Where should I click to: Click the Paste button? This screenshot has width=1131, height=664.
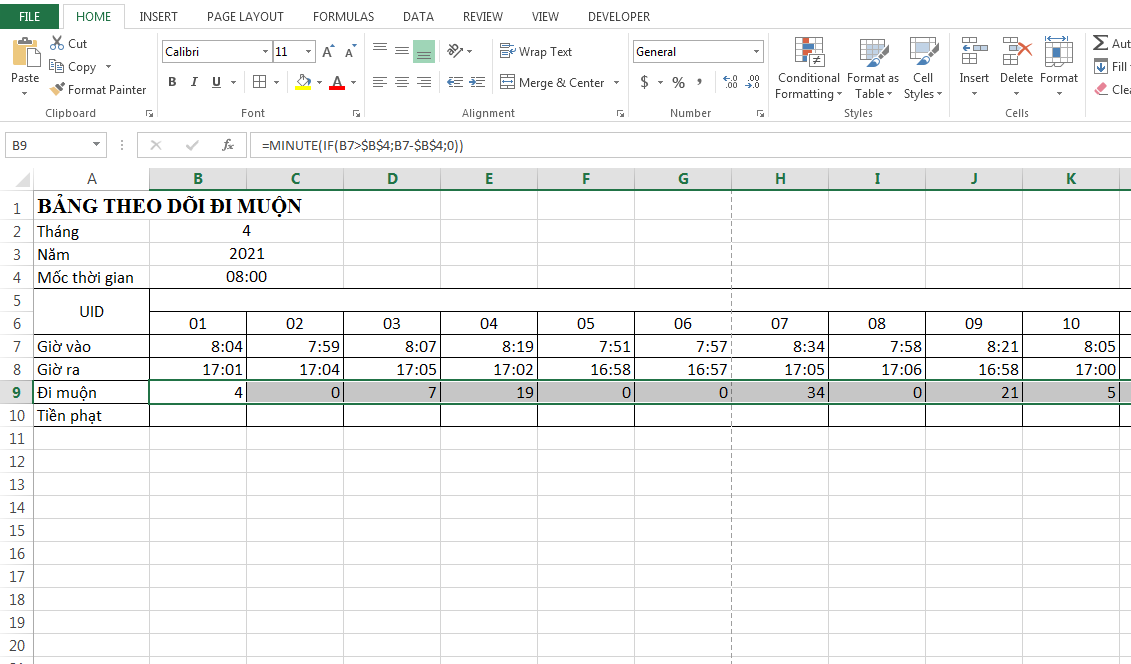[25, 58]
